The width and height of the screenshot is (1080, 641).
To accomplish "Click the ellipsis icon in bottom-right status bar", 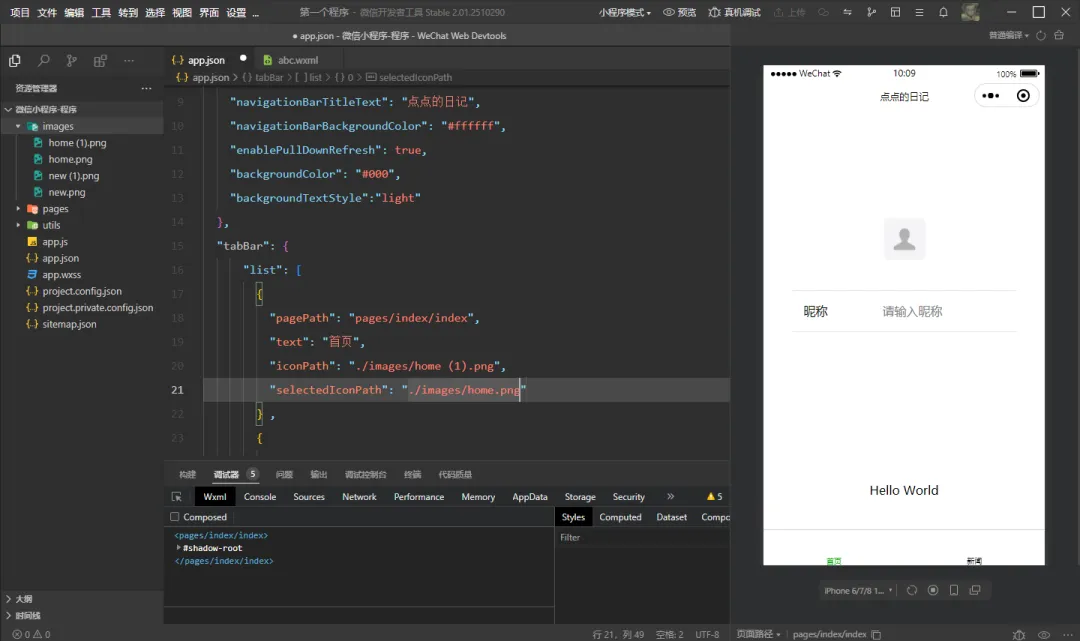I will (x=1068, y=635).
